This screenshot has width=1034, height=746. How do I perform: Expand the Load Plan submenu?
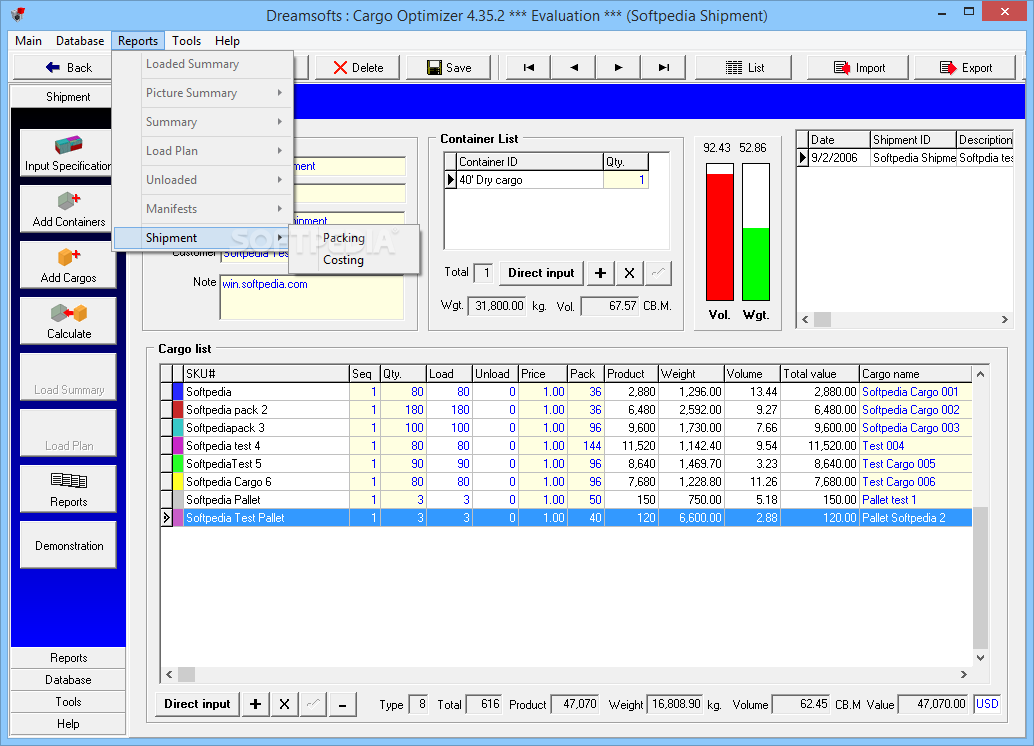(203, 151)
